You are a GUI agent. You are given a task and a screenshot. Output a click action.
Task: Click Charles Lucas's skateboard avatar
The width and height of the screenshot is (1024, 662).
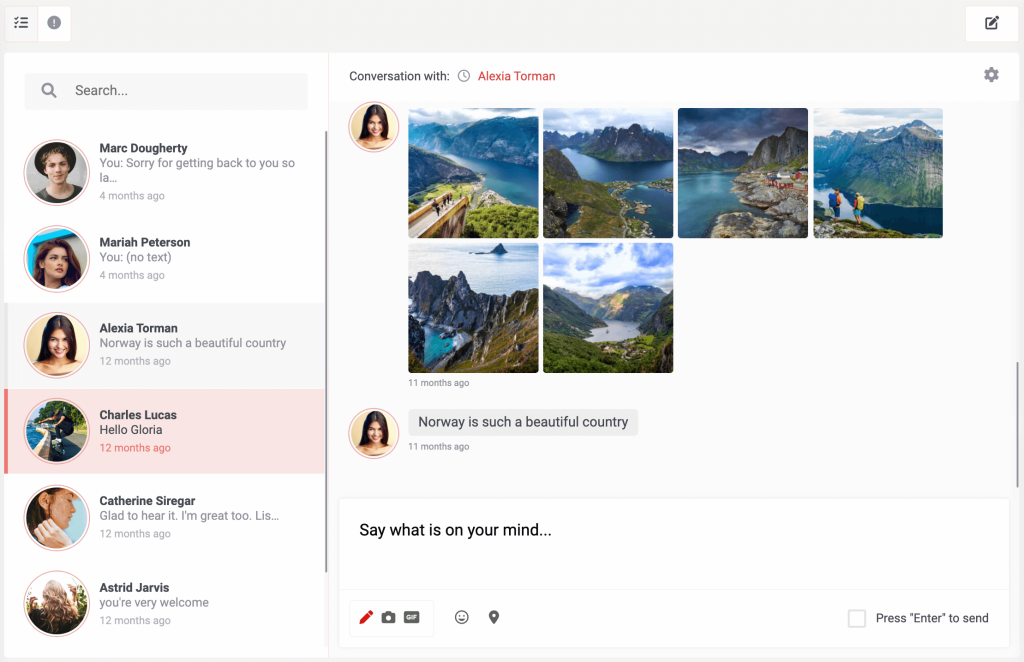57,431
